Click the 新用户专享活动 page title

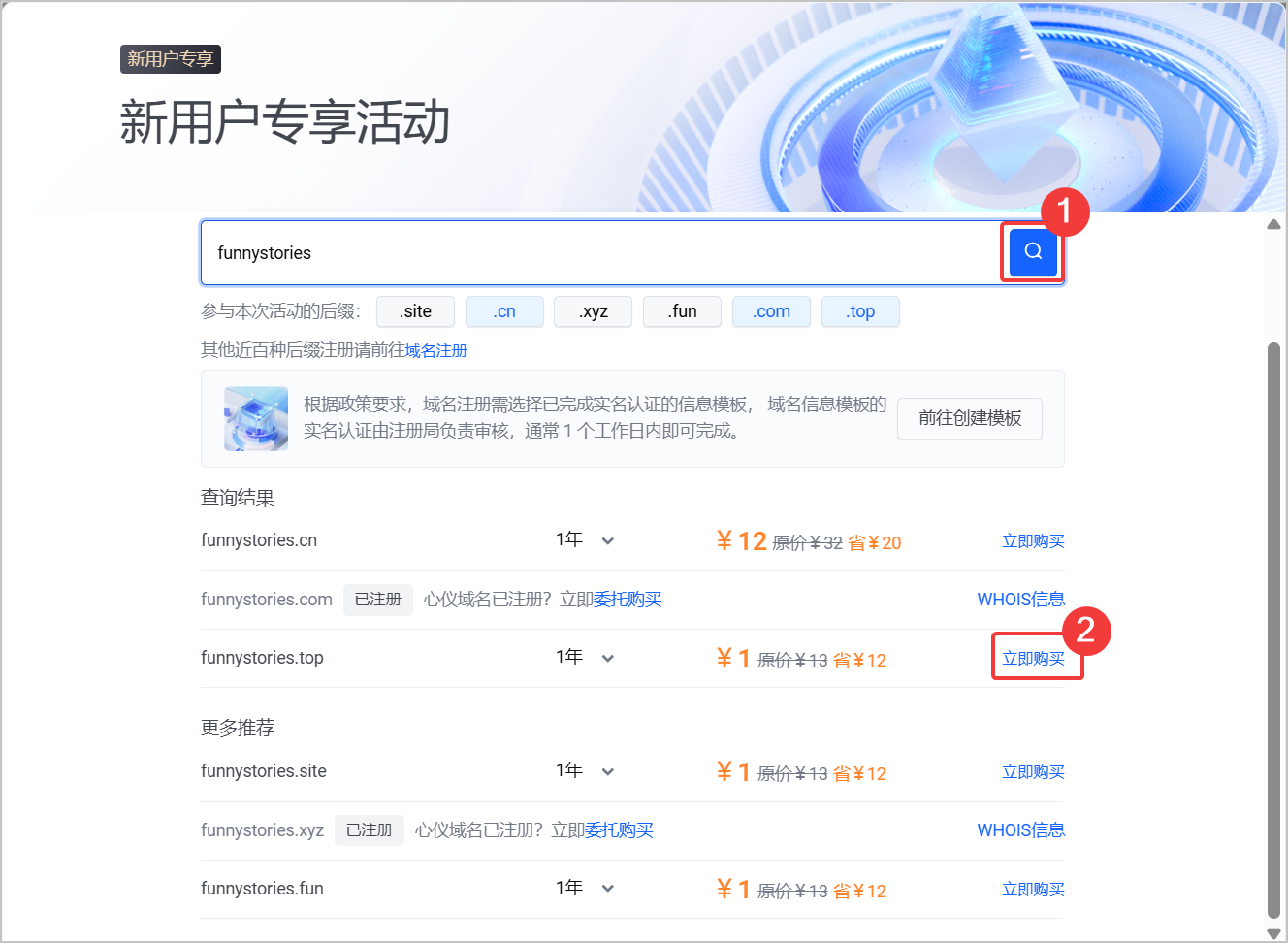click(x=285, y=122)
